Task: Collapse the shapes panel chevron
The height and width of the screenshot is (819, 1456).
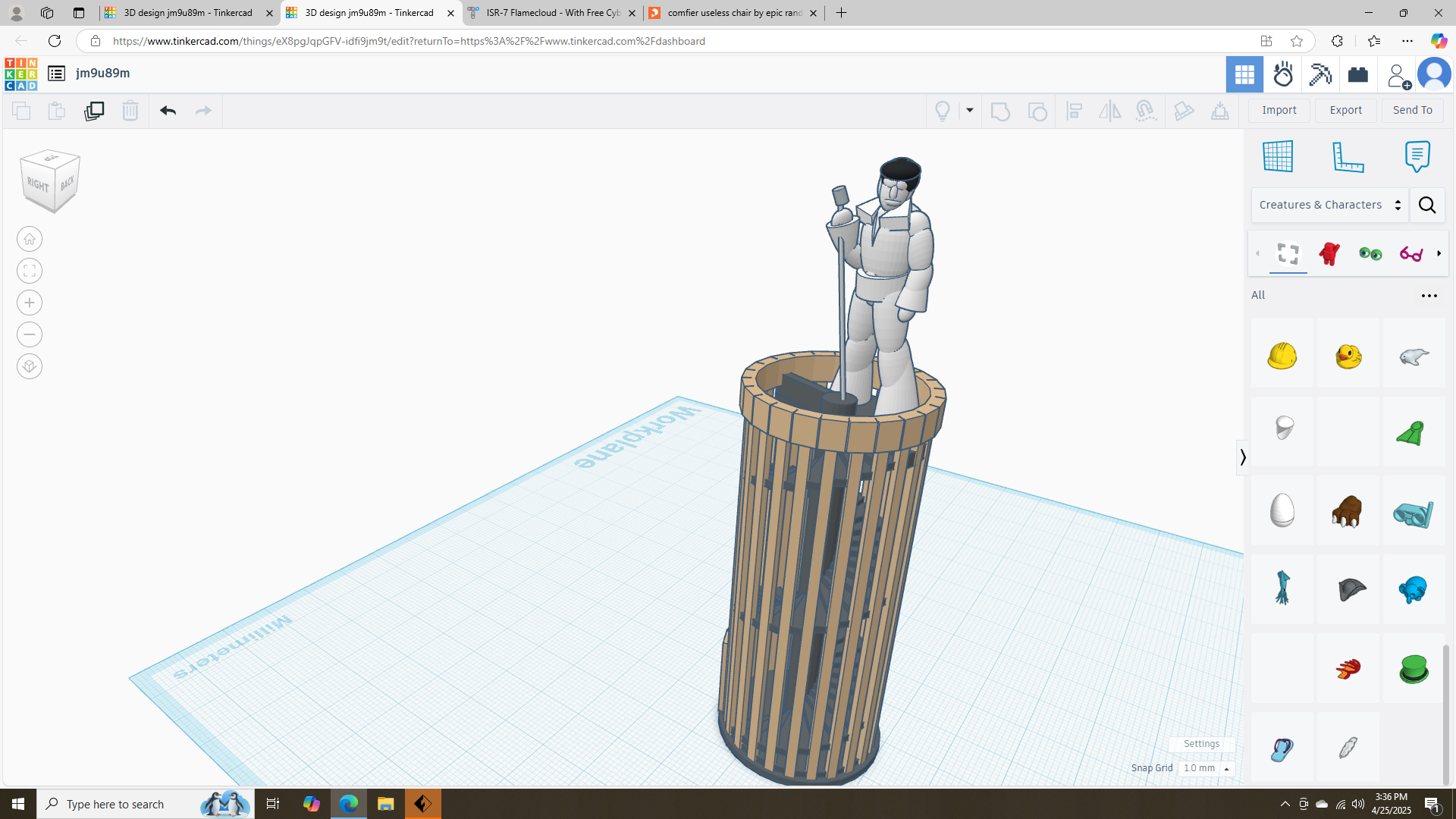Action: pyautogui.click(x=1242, y=457)
